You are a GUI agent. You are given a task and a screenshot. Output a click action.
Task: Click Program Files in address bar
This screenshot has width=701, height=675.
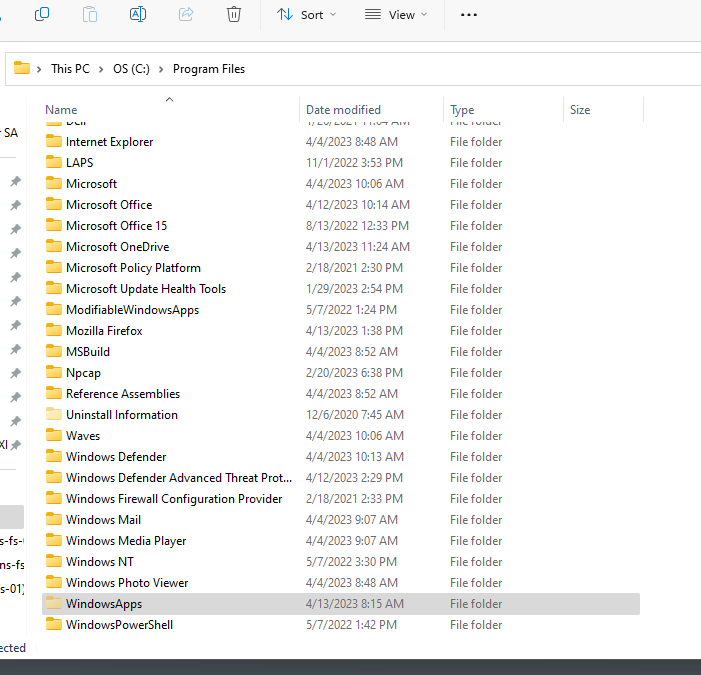209,69
